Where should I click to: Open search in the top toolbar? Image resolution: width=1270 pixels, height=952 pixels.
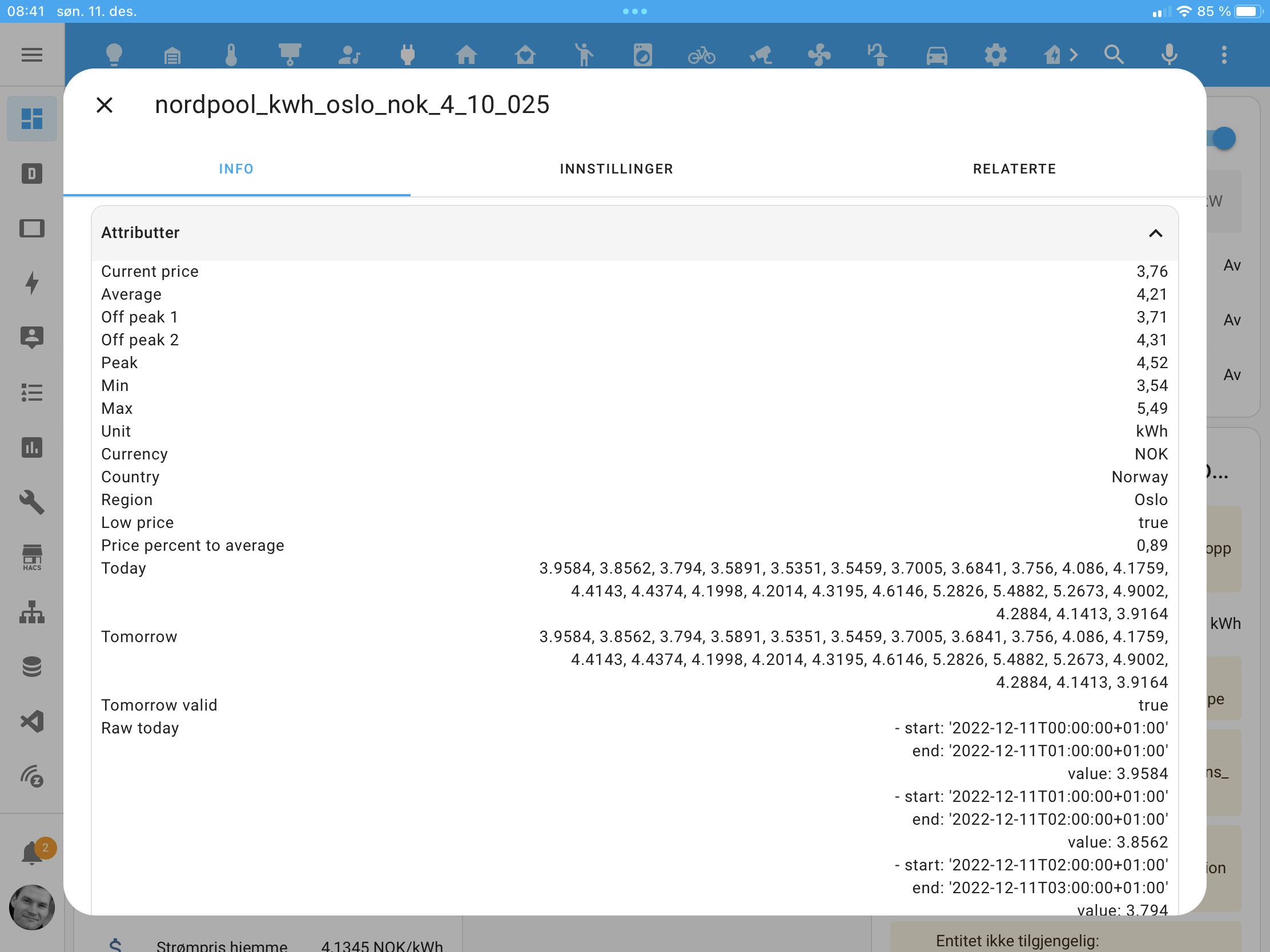(x=1114, y=55)
